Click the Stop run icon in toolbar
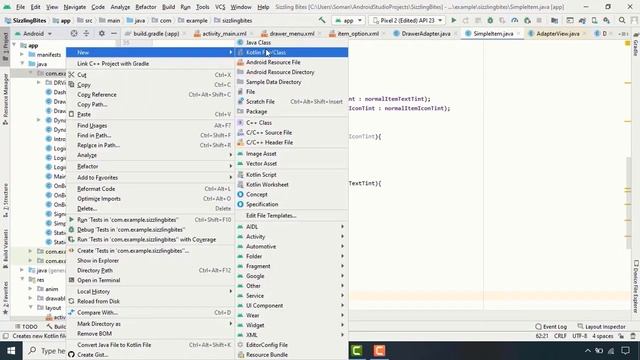 click(x=539, y=20)
